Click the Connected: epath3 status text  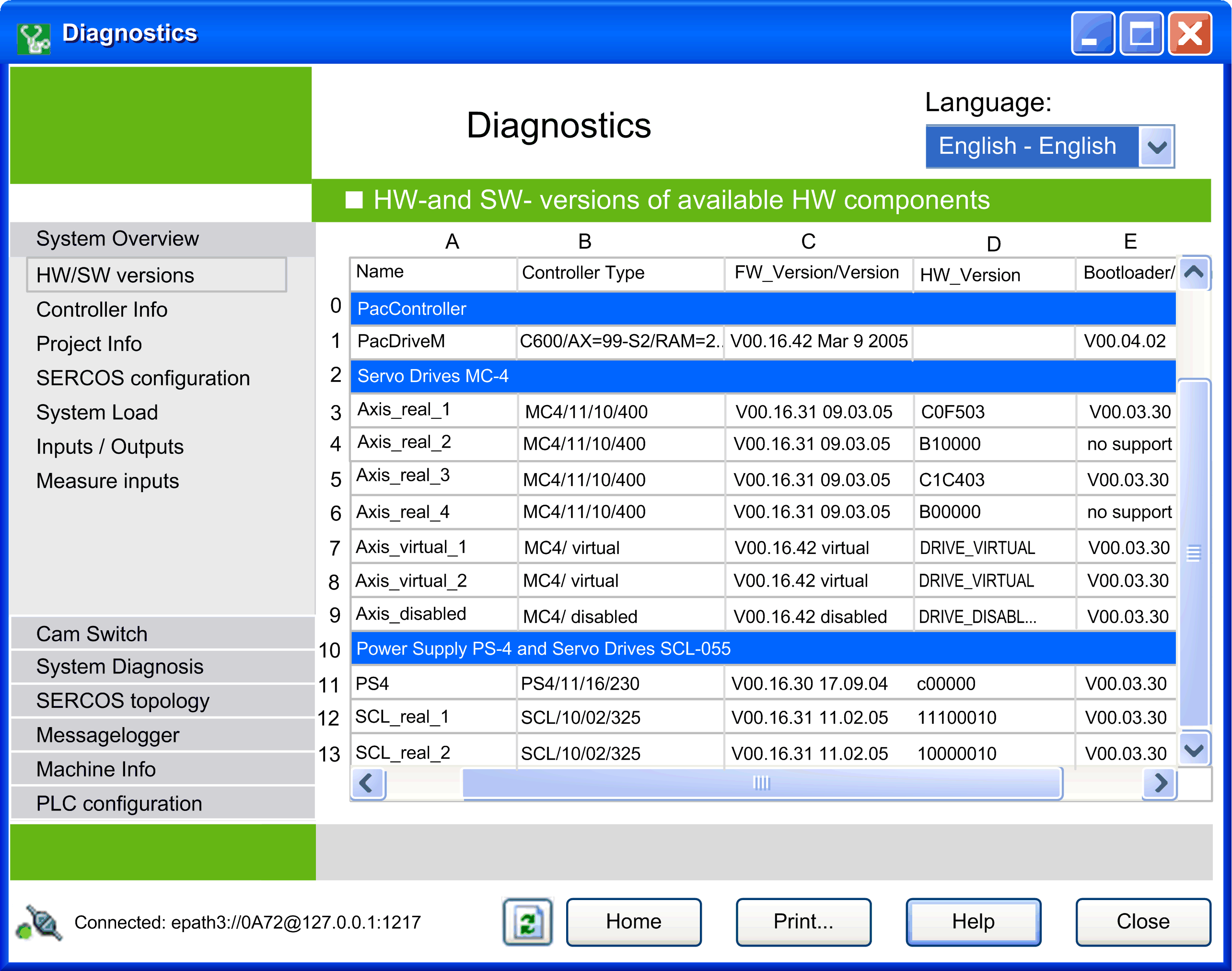[247, 922]
